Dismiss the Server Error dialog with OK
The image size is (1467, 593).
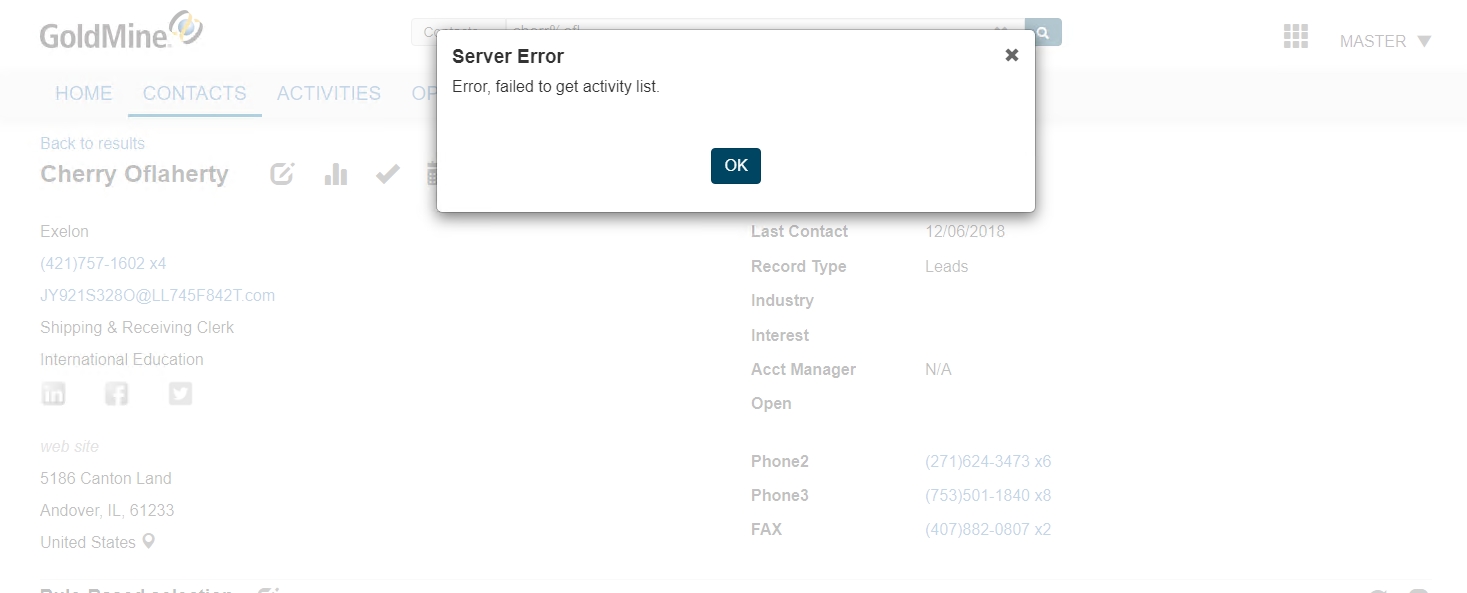click(x=735, y=166)
